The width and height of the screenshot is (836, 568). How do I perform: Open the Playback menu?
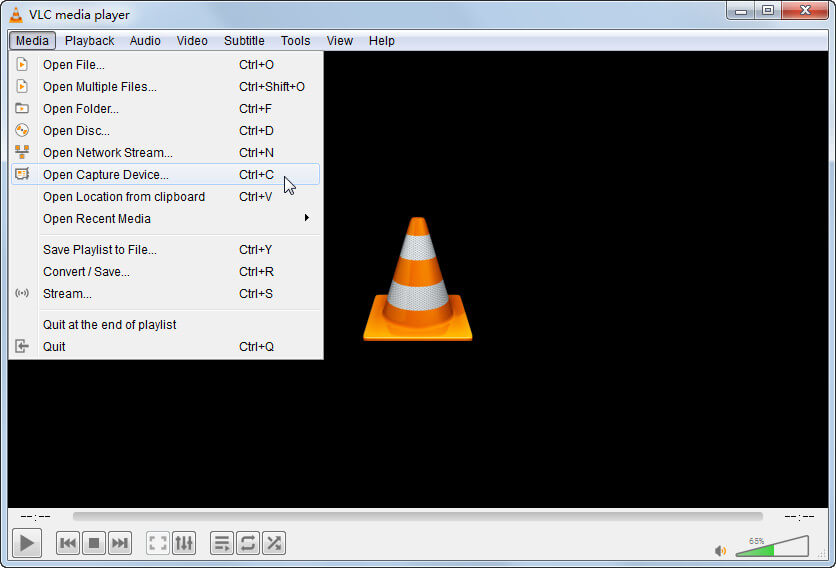tap(90, 41)
